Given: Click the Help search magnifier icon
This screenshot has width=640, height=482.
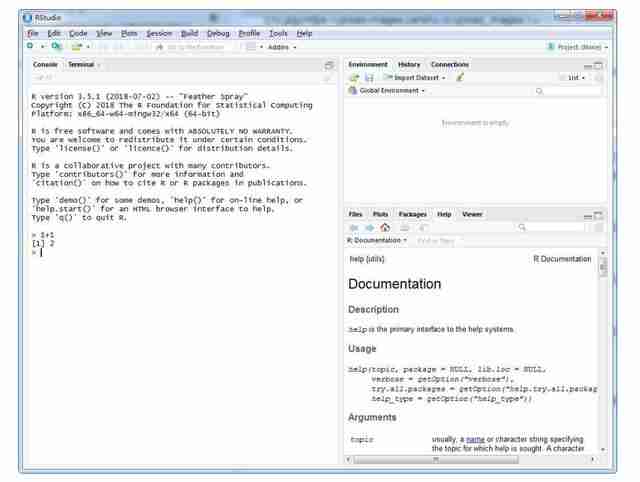Looking at the screenshot, I should (522, 227).
